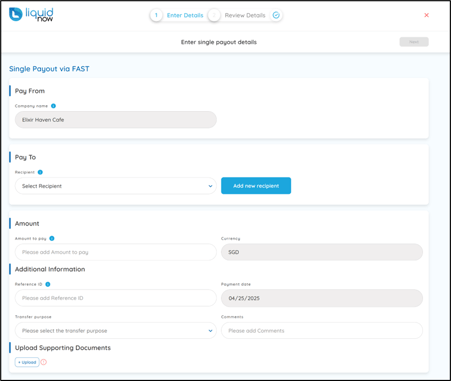This screenshot has height=381, width=451.
Task: Click the Reference ID info icon
Action: pyautogui.click(x=48, y=284)
